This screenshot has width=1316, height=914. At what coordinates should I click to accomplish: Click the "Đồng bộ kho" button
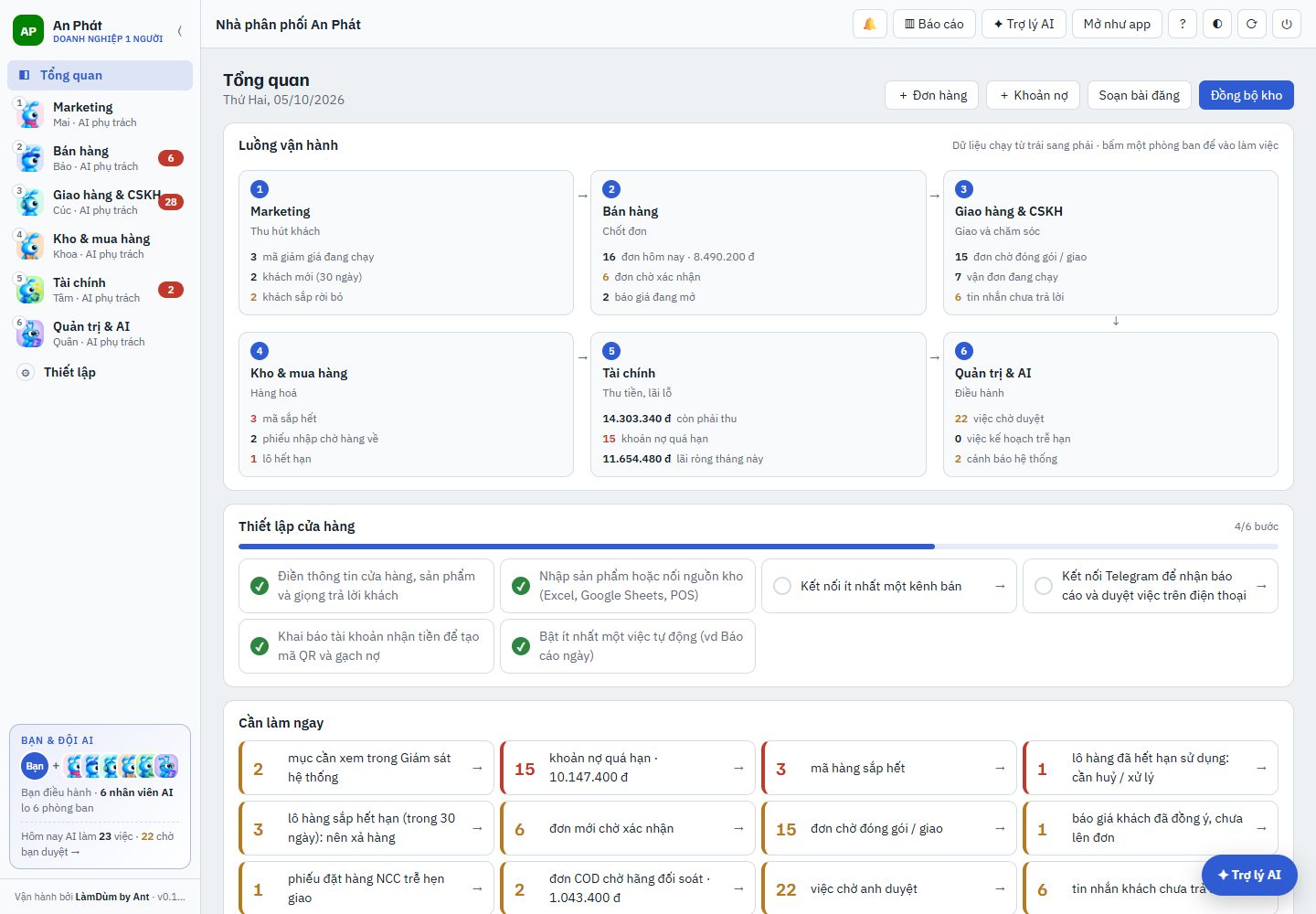tap(1247, 95)
